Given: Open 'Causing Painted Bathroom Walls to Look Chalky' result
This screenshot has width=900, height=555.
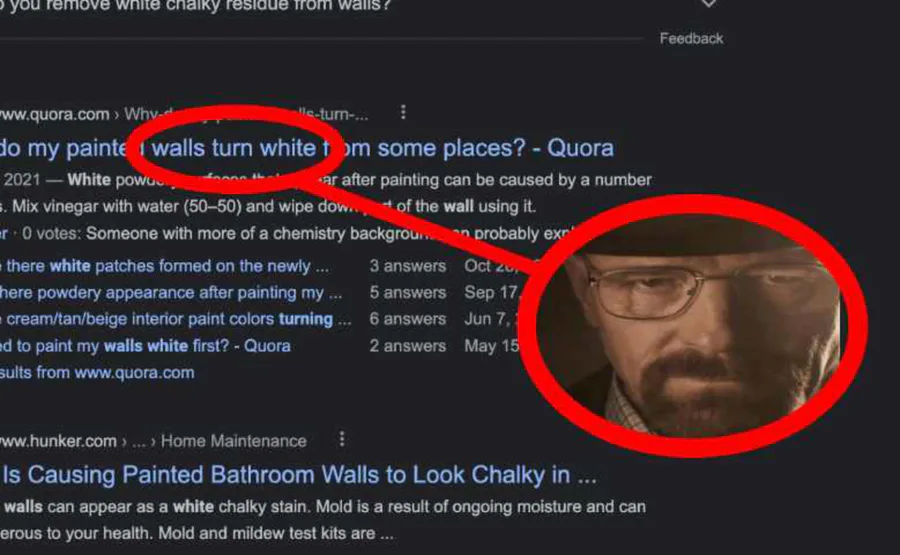Looking at the screenshot, I should tap(298, 475).
